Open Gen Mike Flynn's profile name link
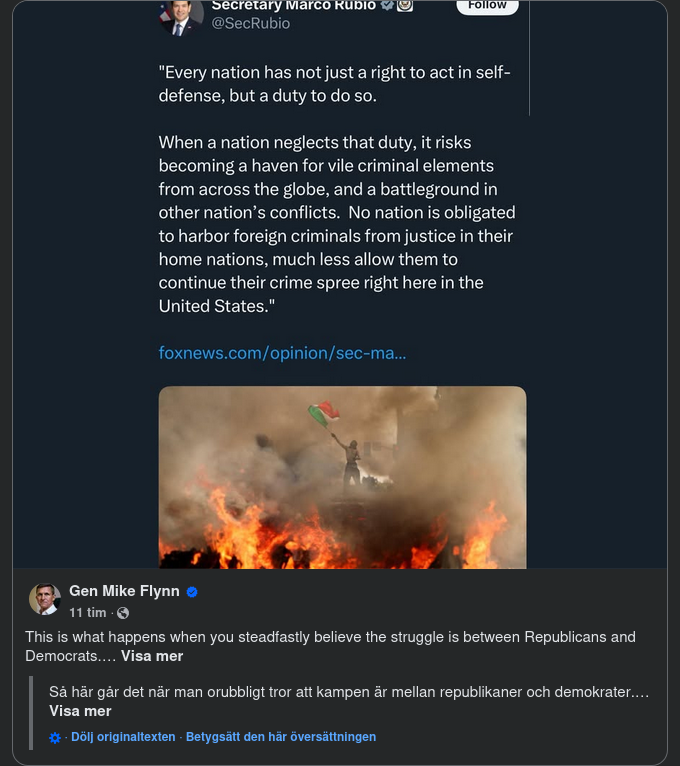680x766 pixels. click(124, 591)
